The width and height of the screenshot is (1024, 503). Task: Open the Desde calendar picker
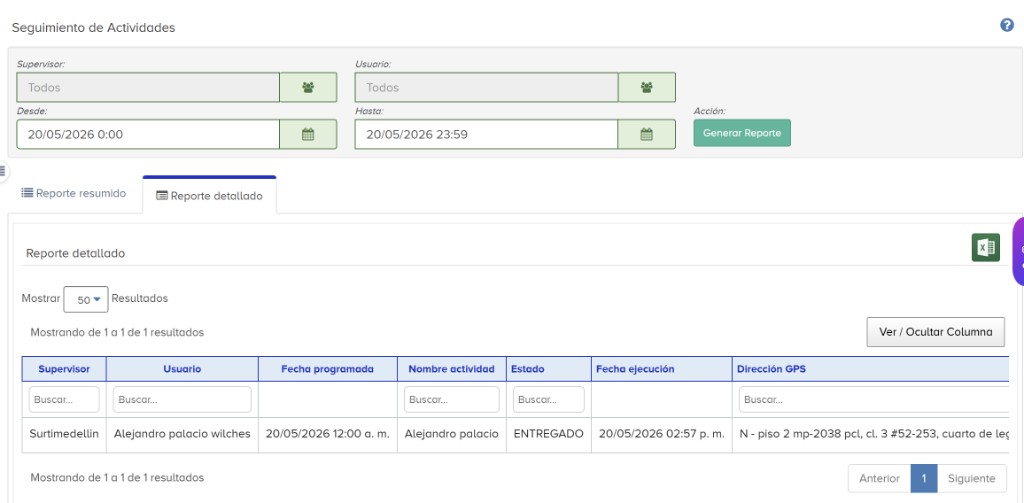click(x=308, y=135)
